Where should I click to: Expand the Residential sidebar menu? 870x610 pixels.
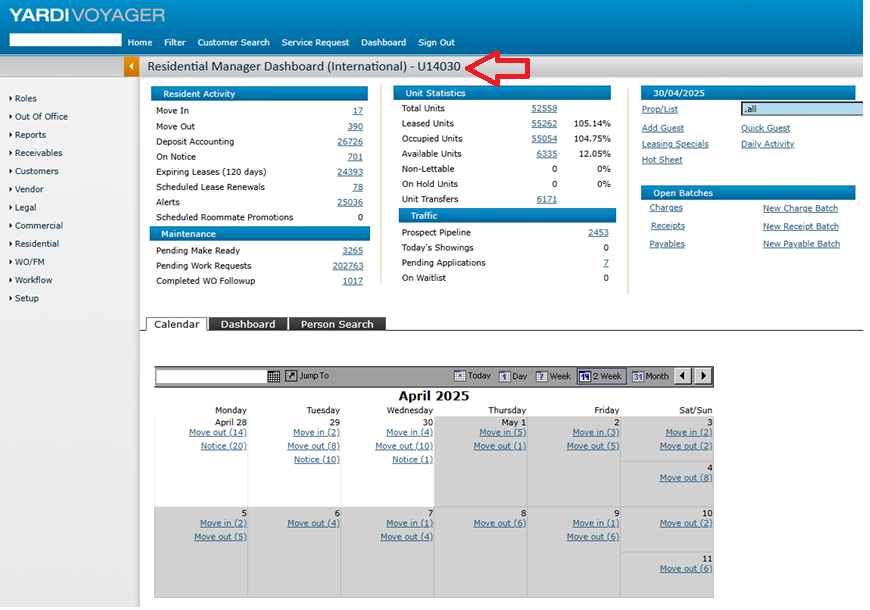point(36,244)
